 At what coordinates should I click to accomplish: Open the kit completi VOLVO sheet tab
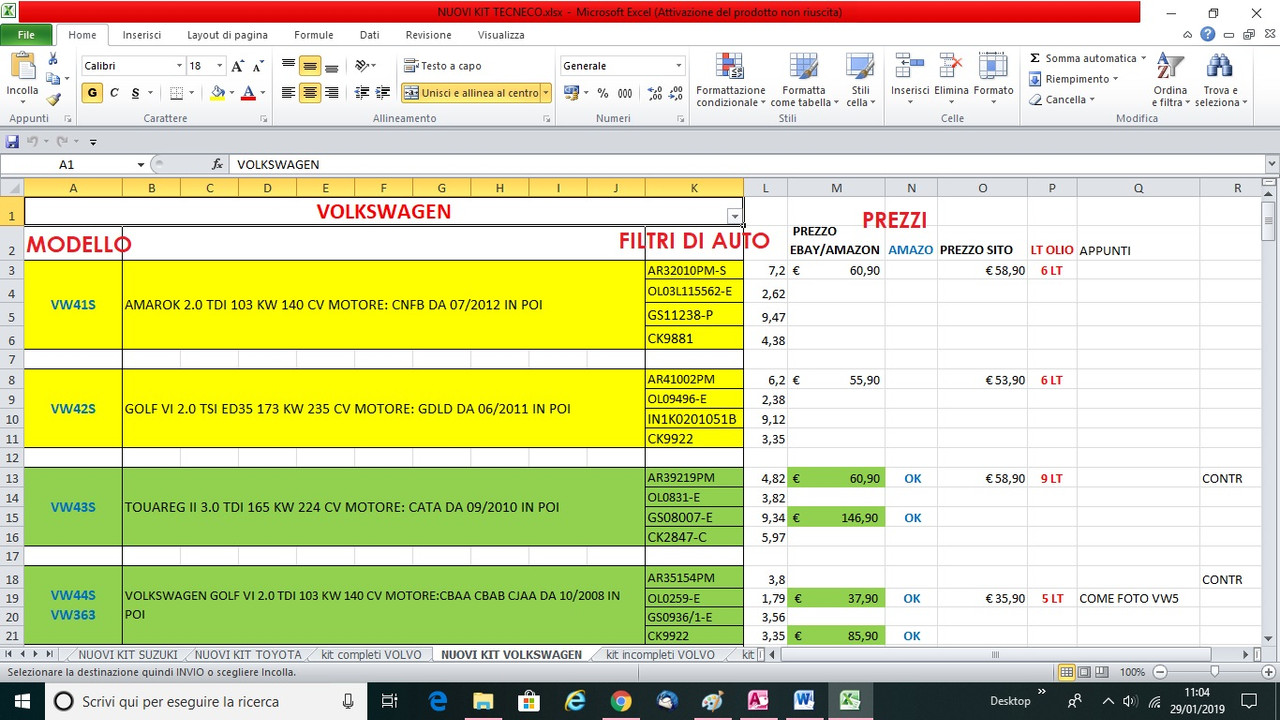coord(370,655)
